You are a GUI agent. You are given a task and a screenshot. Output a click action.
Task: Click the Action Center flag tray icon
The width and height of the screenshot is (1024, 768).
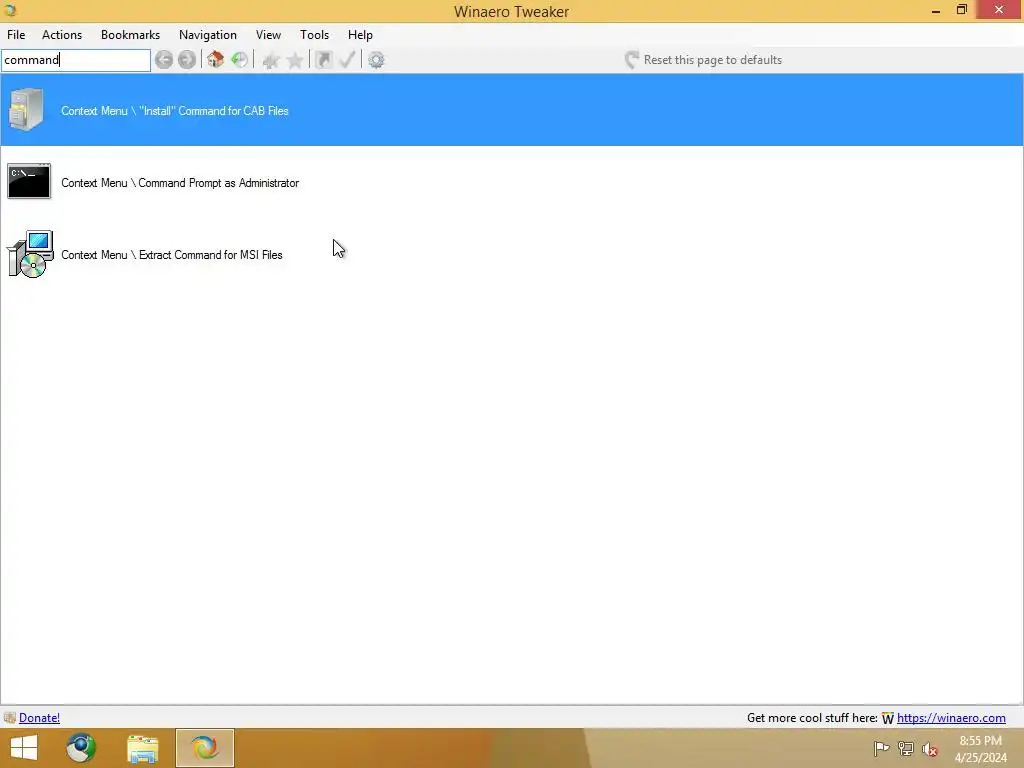pyautogui.click(x=881, y=748)
